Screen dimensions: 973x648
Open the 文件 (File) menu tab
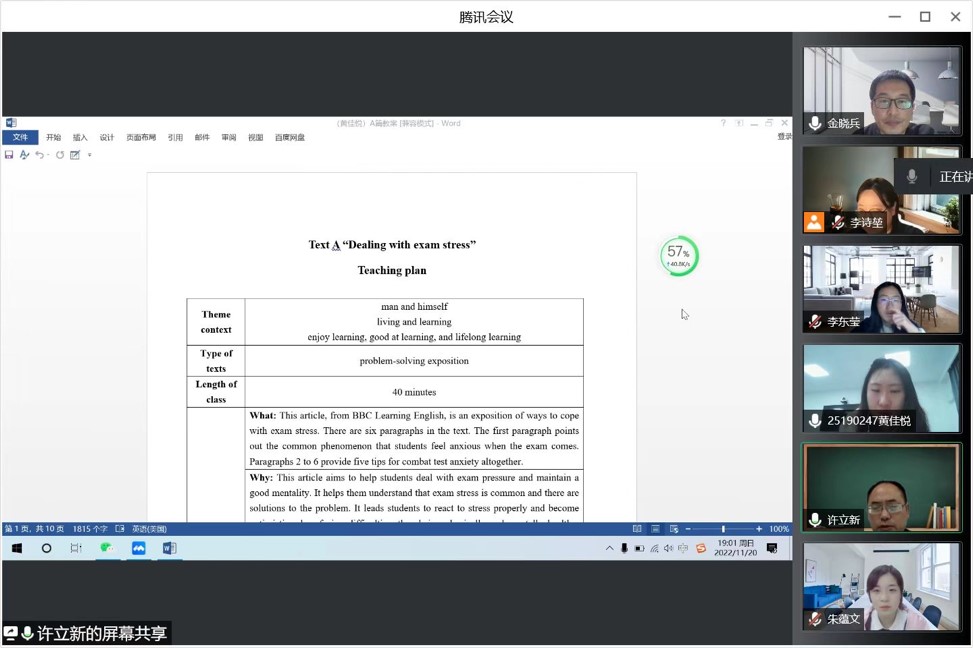[20, 138]
